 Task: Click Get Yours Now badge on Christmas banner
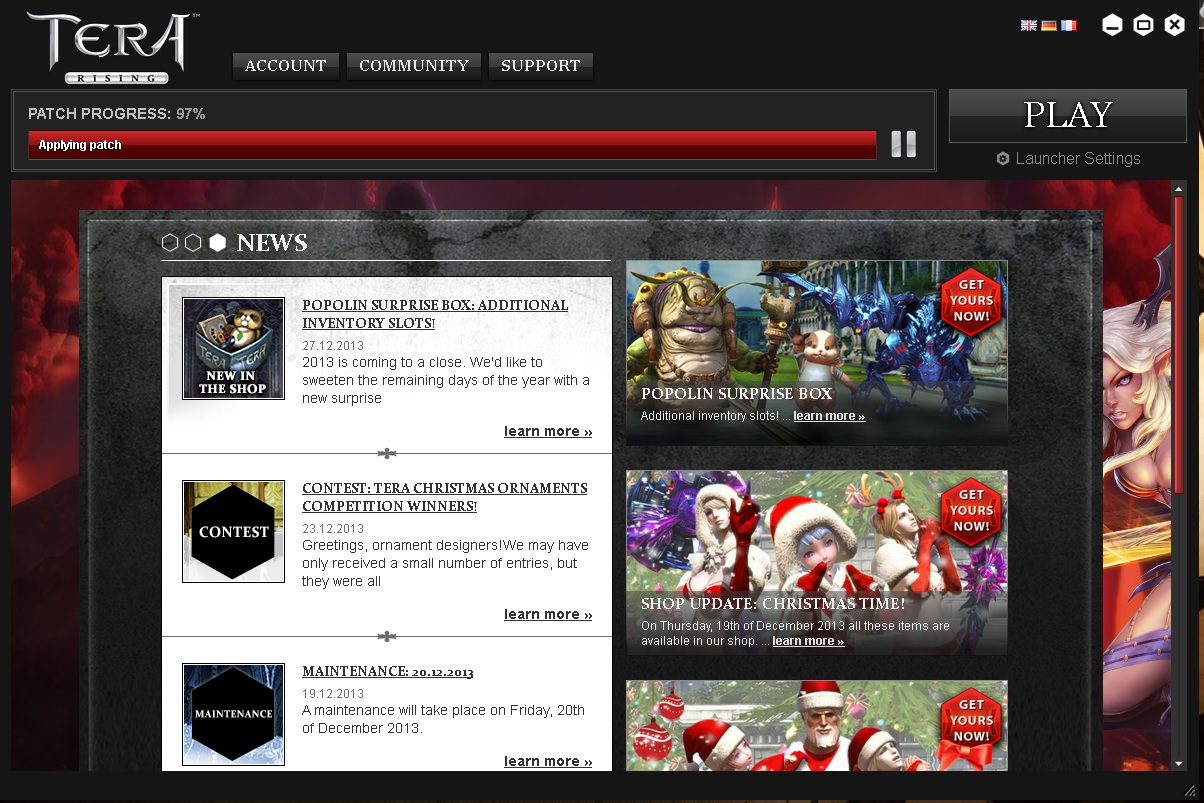pyautogui.click(x=972, y=510)
